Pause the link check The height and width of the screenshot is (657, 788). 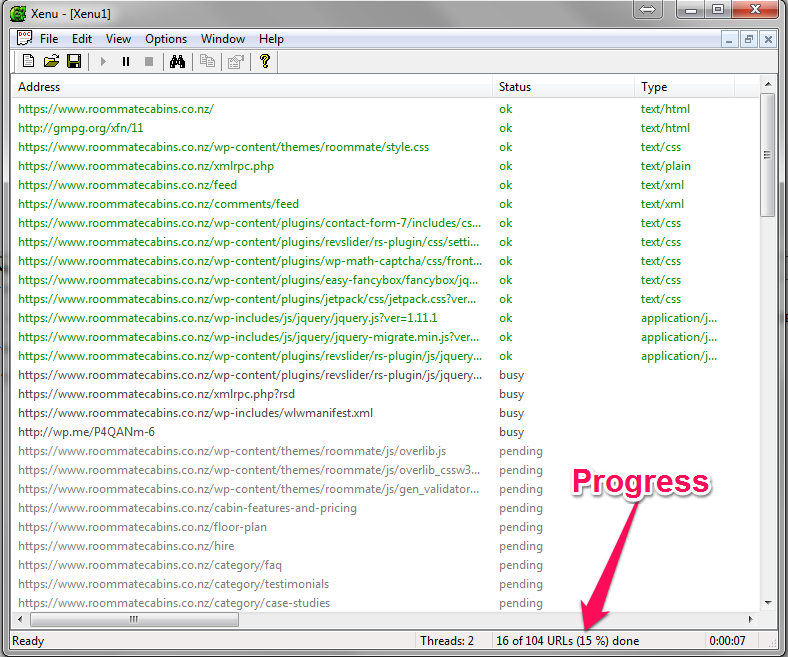(126, 61)
